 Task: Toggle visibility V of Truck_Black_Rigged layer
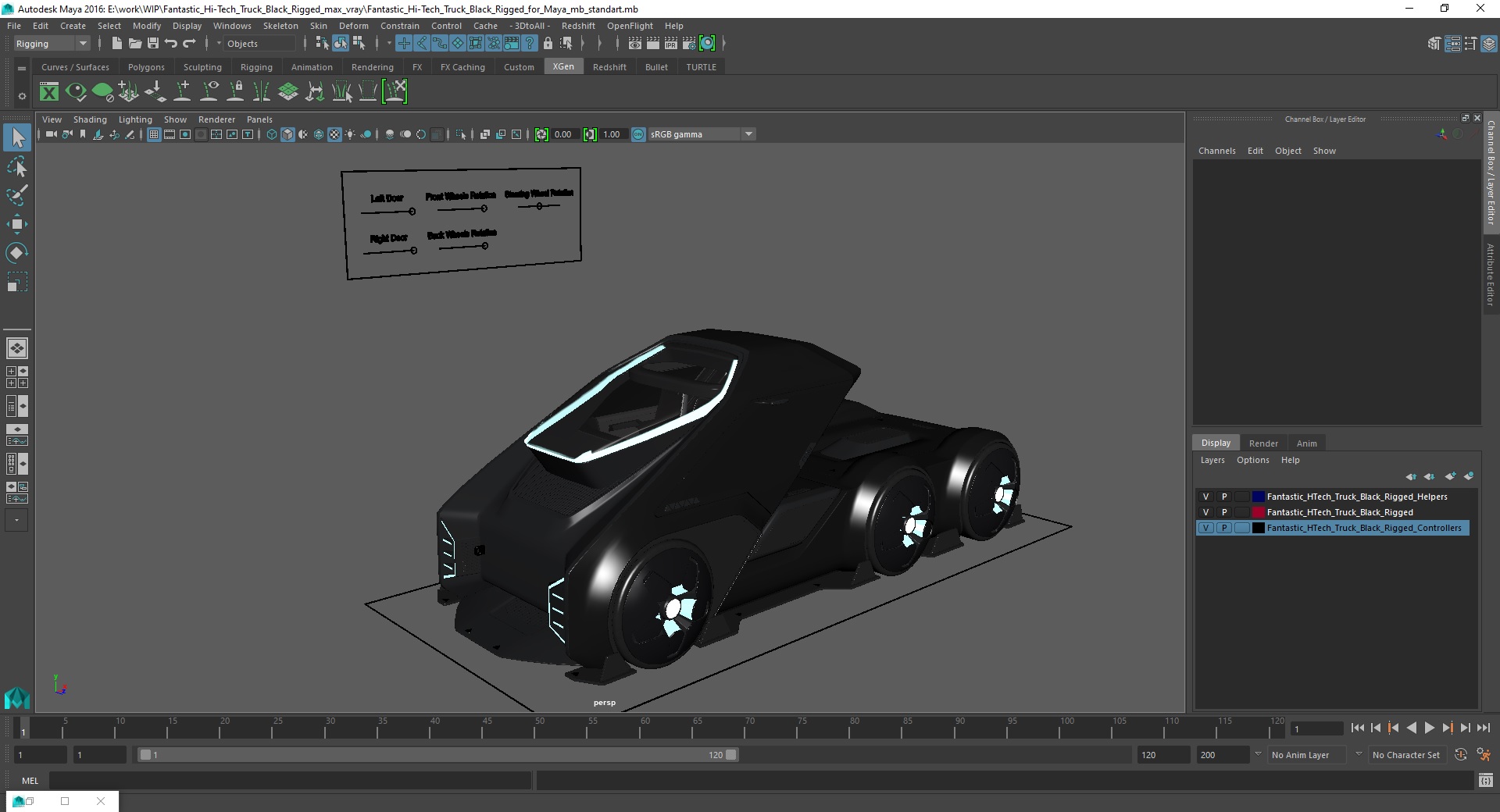pos(1205,512)
